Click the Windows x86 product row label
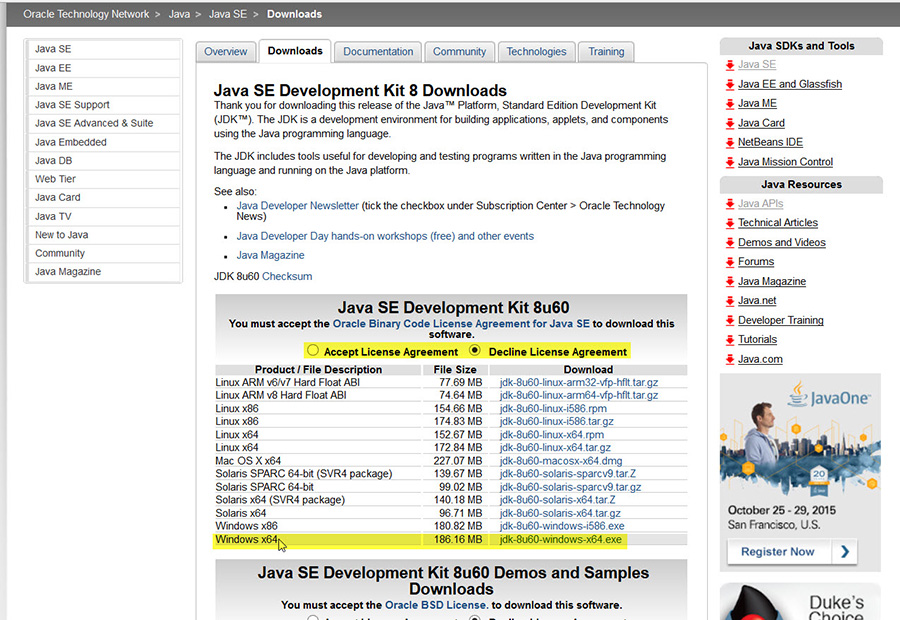900x620 pixels. [246, 526]
